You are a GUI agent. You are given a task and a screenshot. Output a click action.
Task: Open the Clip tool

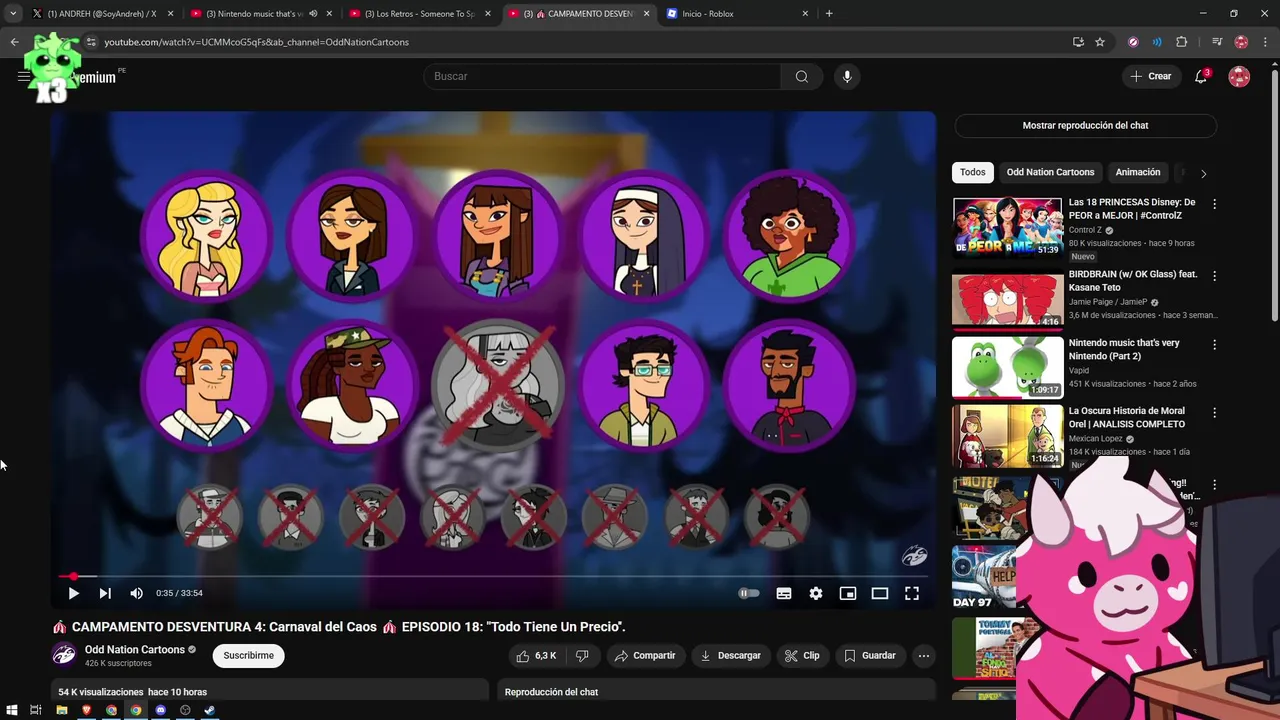click(x=802, y=656)
